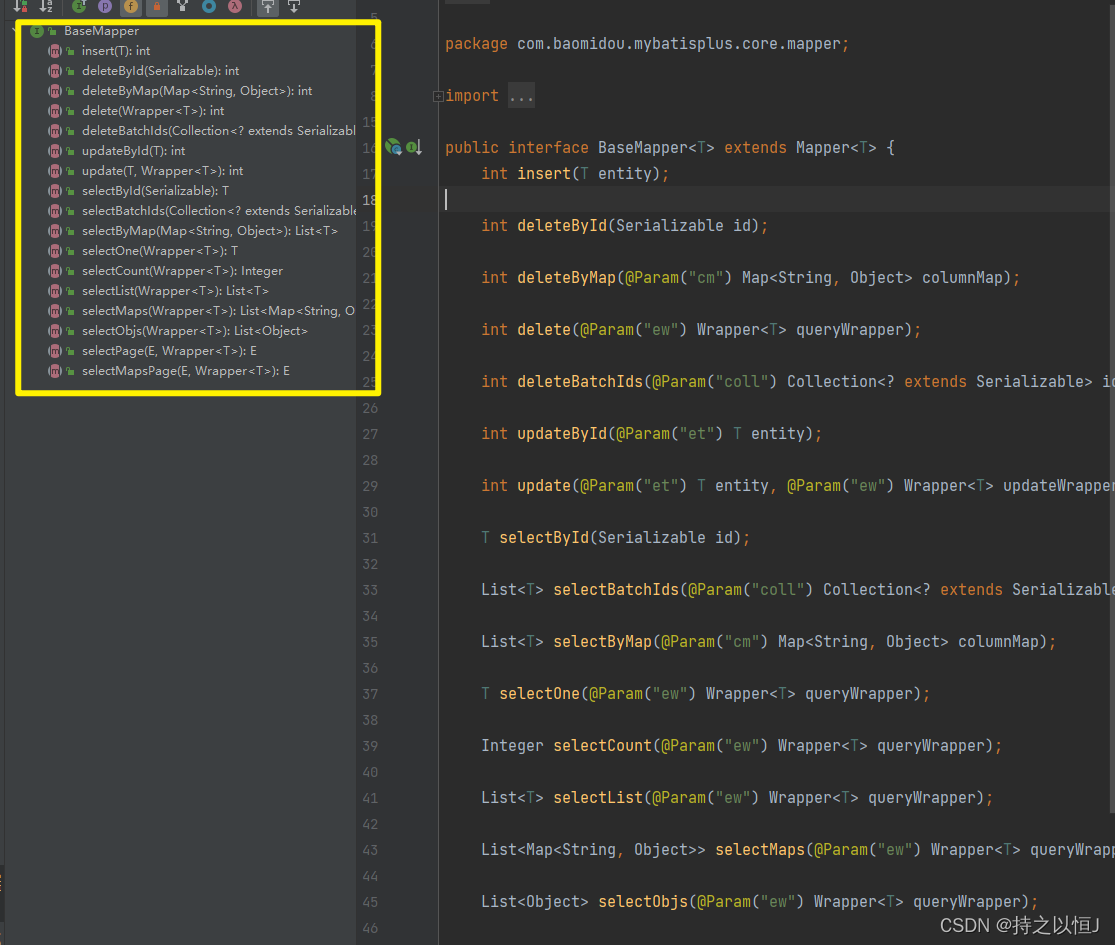Viewport: 1115px width, 945px height.
Task: Select selectByMap(Map<String, Object>): List<T> method
Action: pos(210,231)
